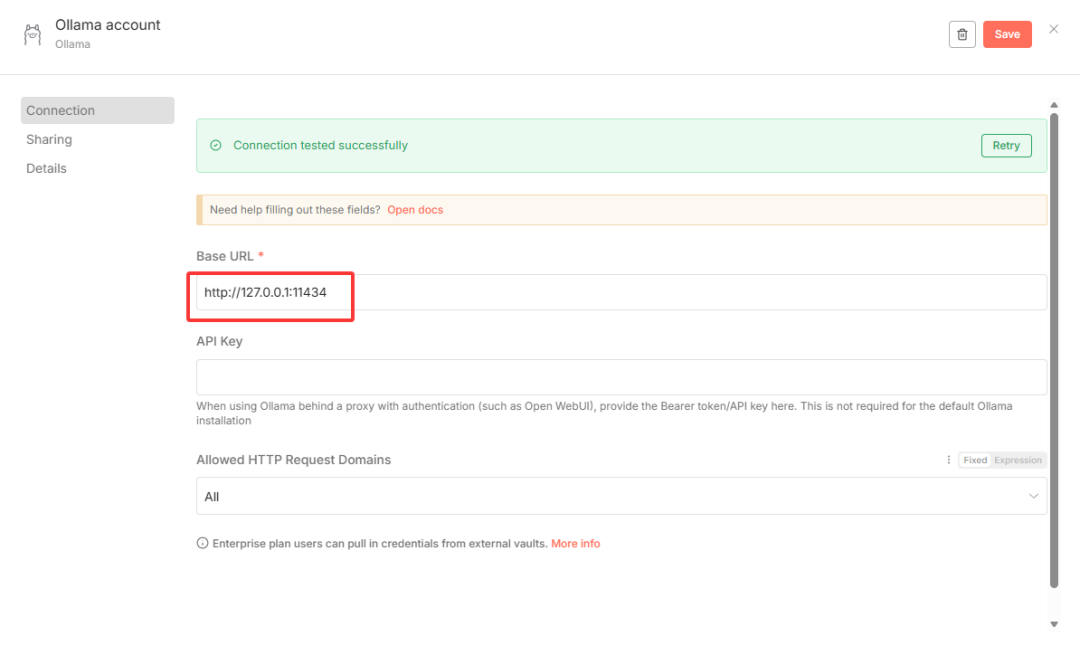
Task: Click the enterprise info circle icon
Action: pyautogui.click(x=202, y=543)
